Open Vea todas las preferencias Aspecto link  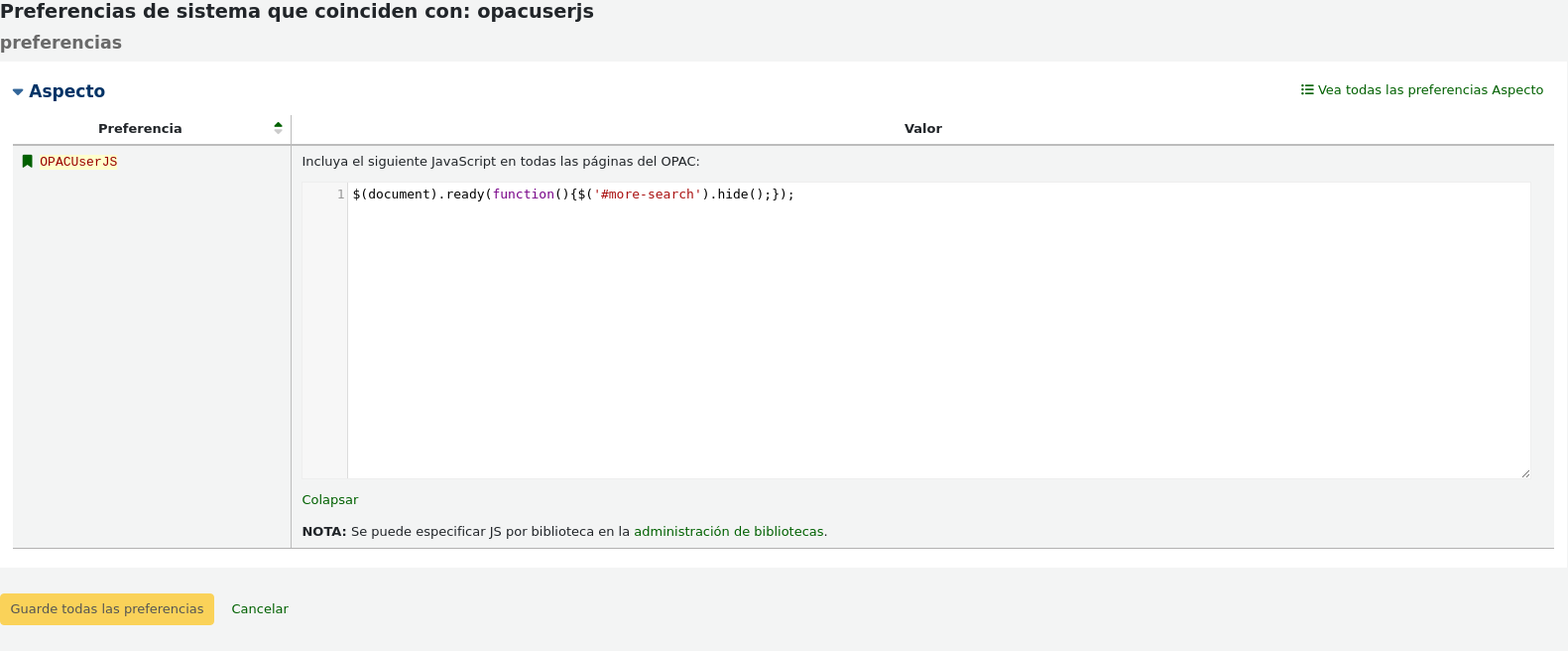1429,90
